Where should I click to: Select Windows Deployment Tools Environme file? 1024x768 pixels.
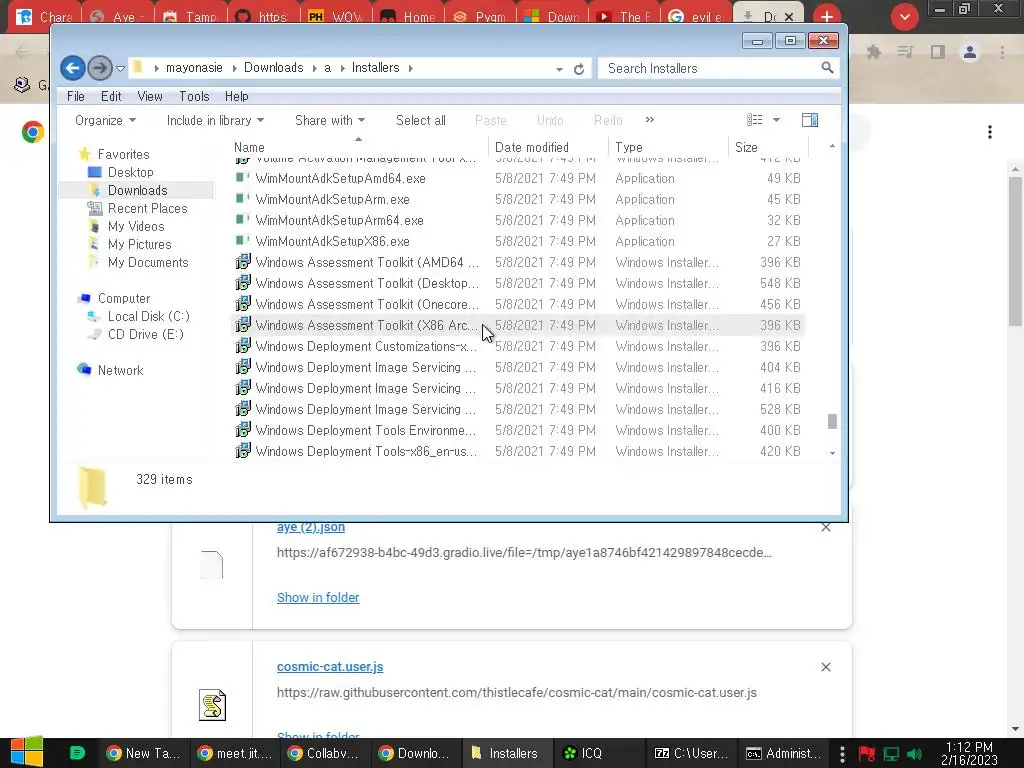519,430
